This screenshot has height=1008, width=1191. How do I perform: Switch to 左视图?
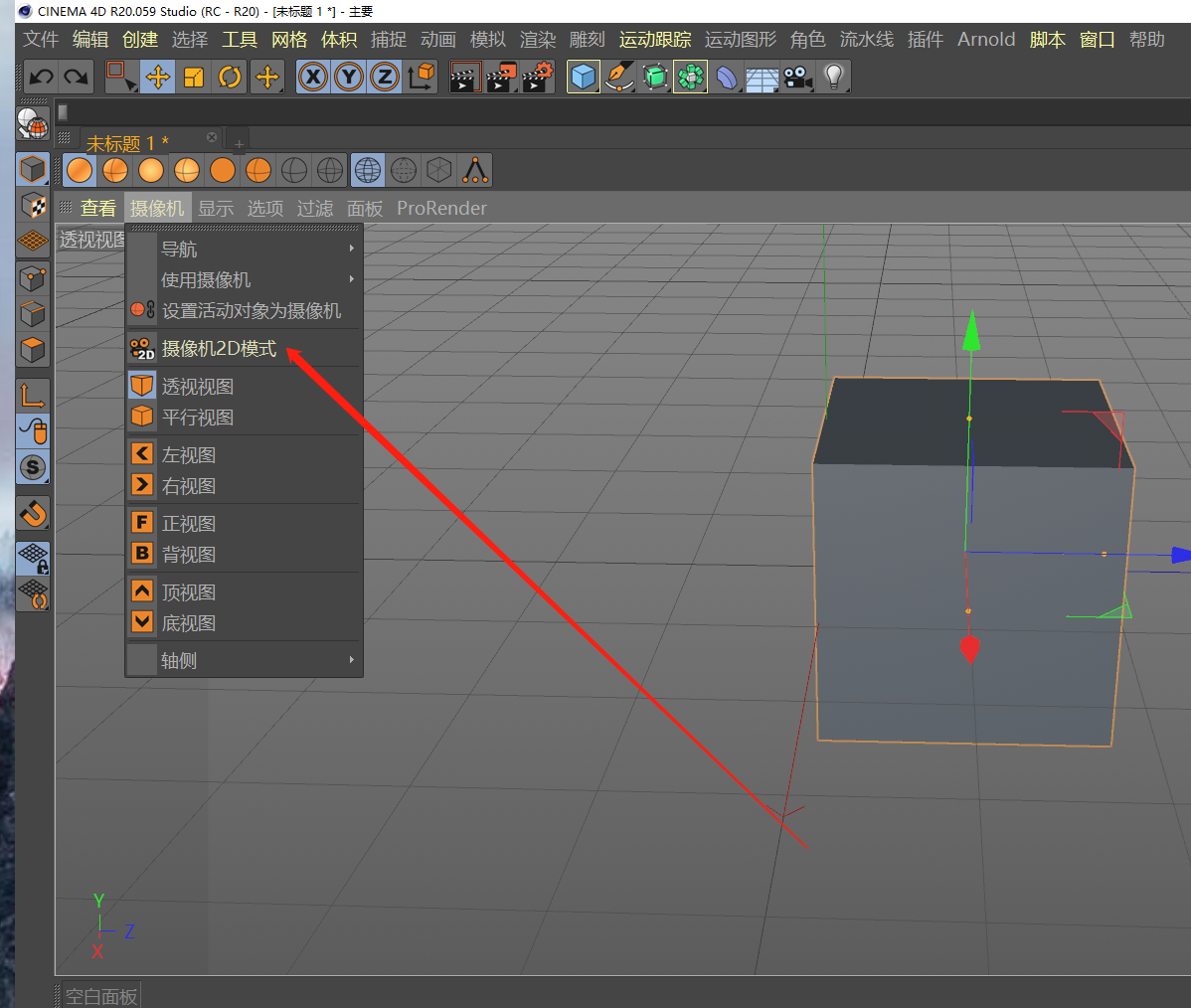244,454
